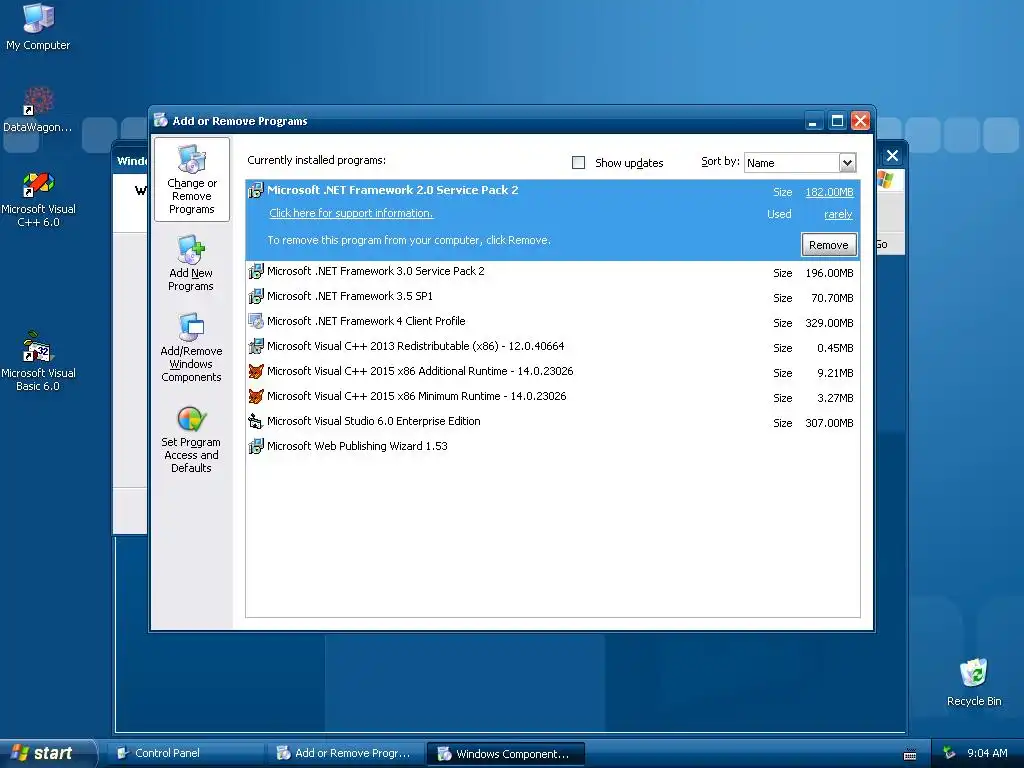Click the rarely used link
Screen dimensions: 1024x768
coord(838,214)
